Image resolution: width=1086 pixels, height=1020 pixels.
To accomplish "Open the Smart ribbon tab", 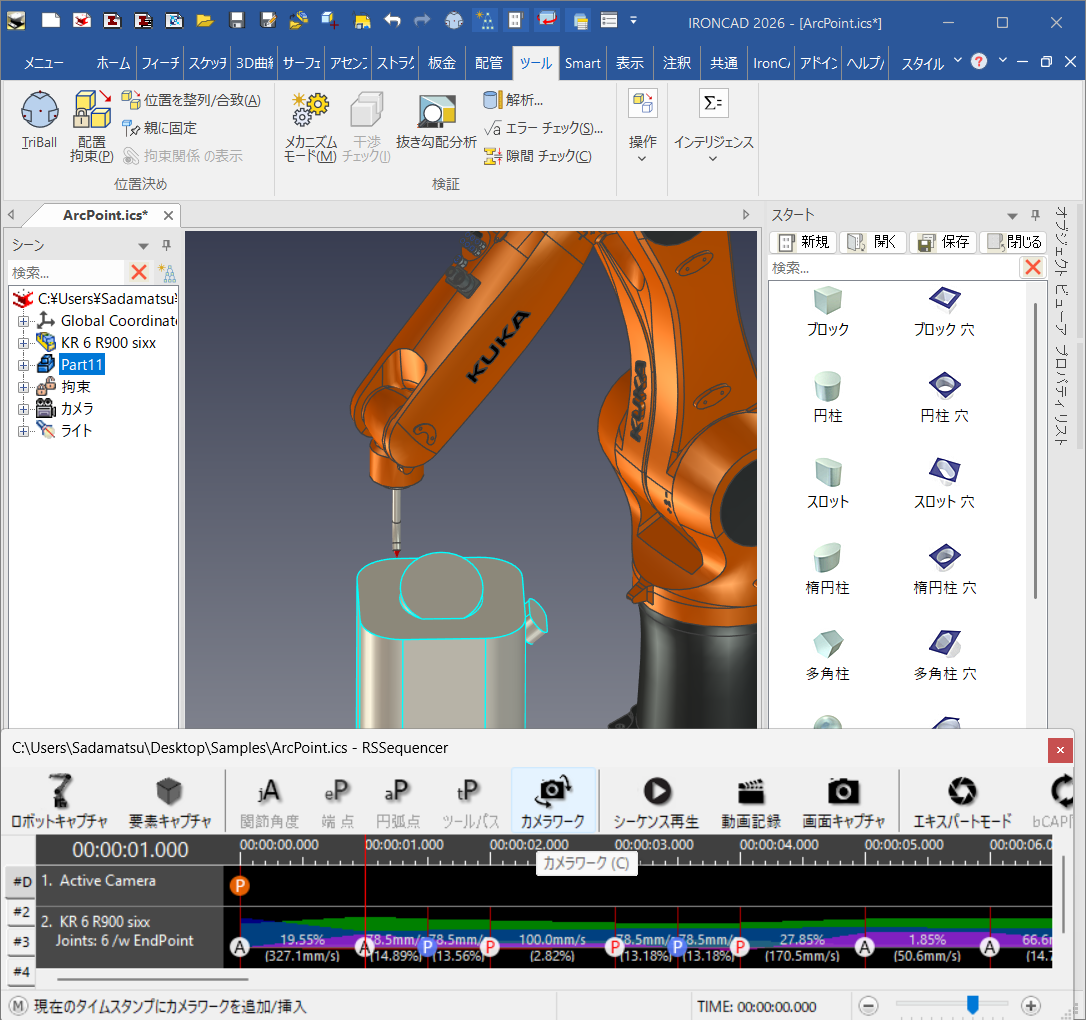I will [582, 63].
